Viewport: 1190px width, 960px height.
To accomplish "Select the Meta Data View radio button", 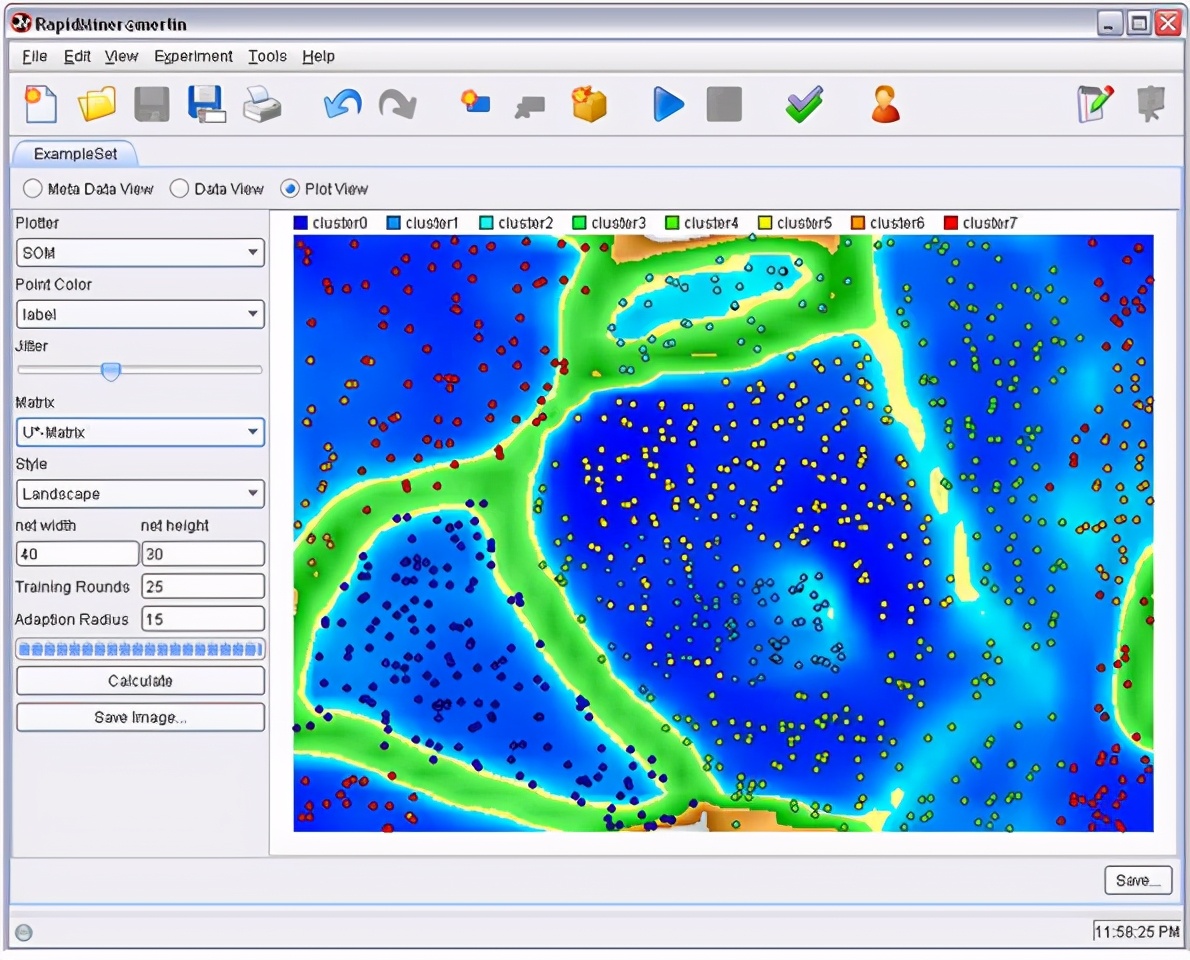I will pyautogui.click(x=33, y=189).
